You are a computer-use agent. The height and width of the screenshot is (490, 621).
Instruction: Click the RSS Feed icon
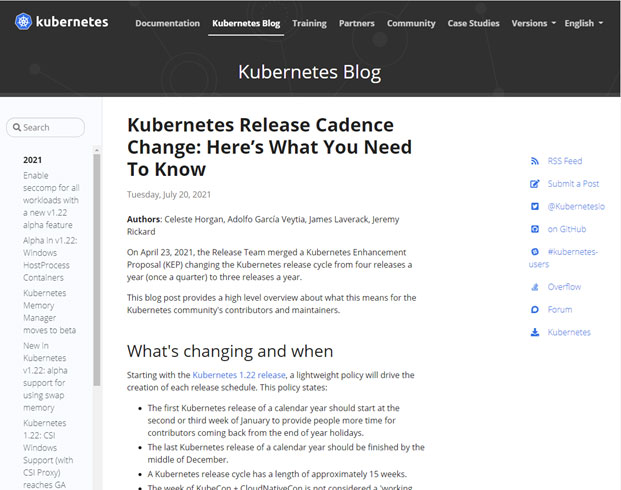(535, 161)
